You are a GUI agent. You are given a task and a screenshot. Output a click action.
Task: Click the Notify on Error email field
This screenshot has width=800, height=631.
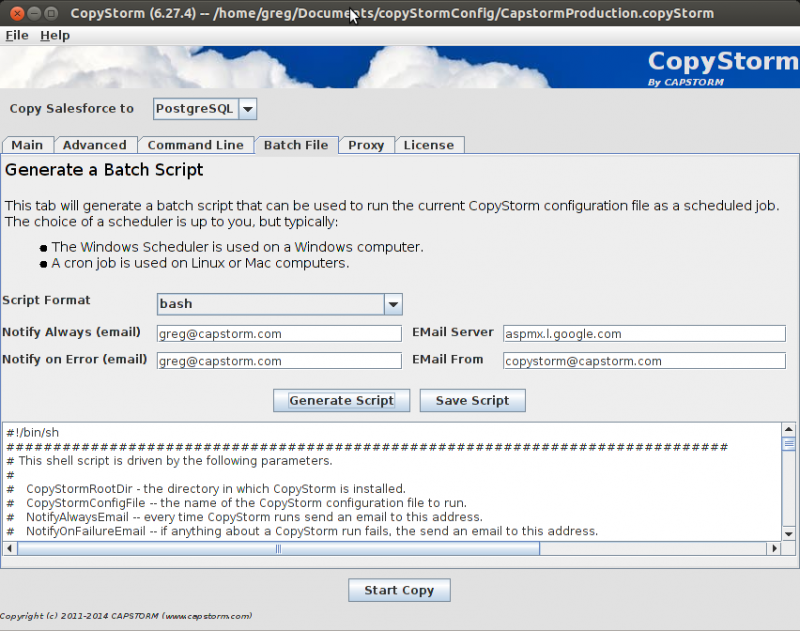pos(279,361)
